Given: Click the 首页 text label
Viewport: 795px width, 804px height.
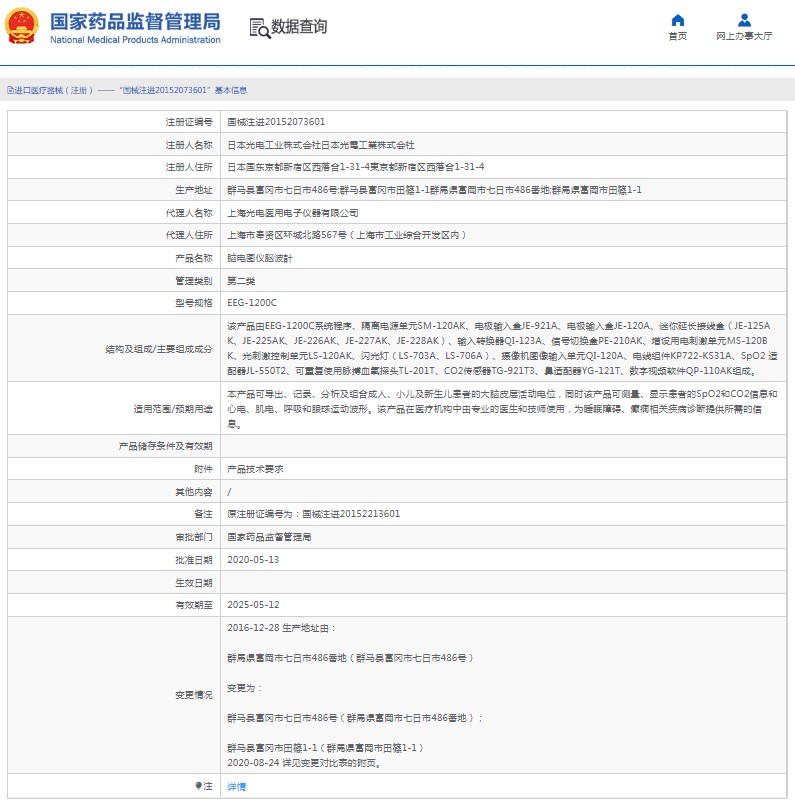Looking at the screenshot, I should coord(678,36).
